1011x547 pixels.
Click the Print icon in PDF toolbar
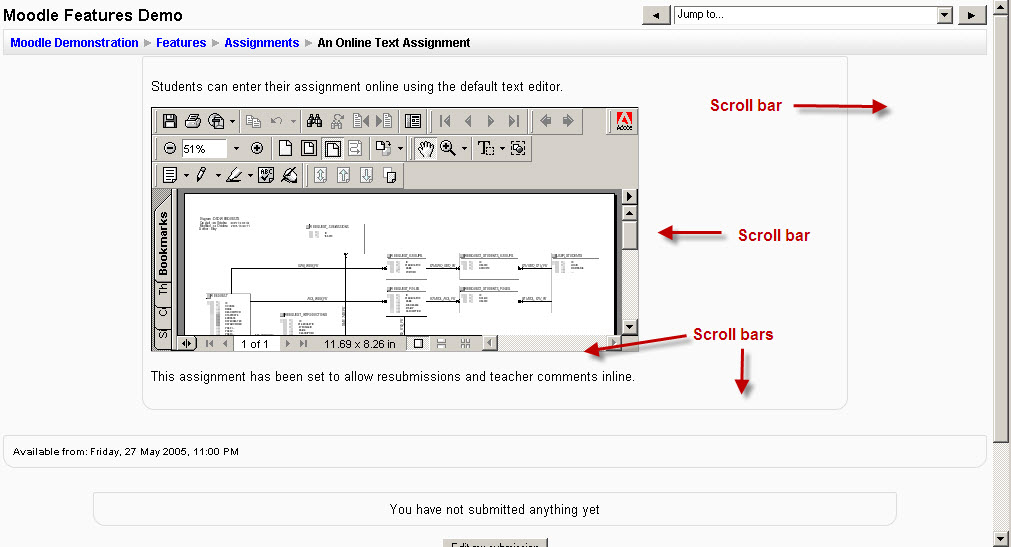point(193,121)
